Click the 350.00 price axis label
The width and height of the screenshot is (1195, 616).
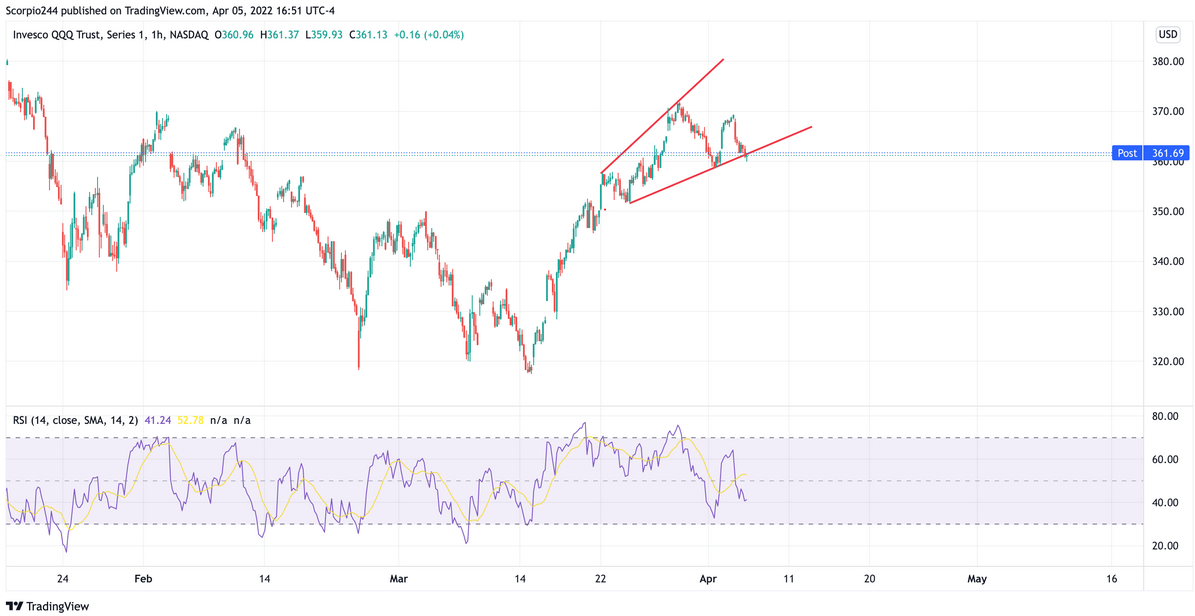pyautogui.click(x=1166, y=211)
